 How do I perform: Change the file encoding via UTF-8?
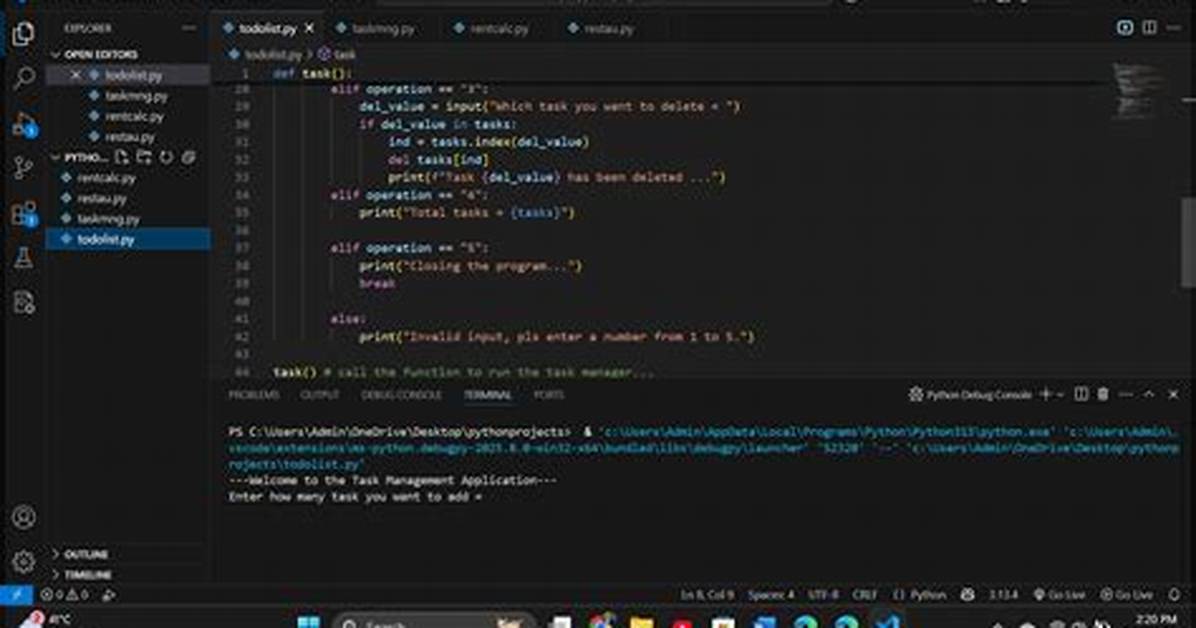point(823,594)
